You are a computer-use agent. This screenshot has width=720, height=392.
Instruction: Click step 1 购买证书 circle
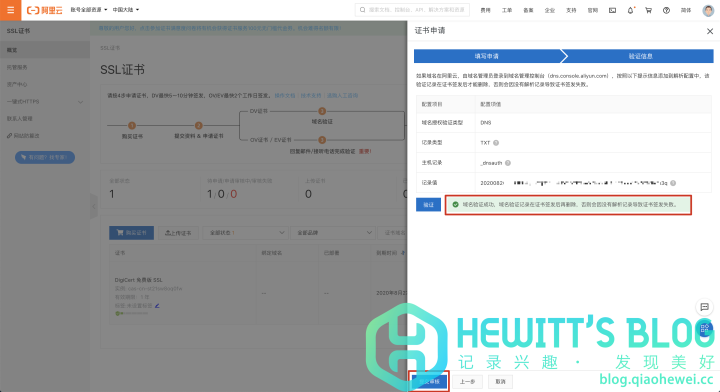pyautogui.click(x=132, y=125)
